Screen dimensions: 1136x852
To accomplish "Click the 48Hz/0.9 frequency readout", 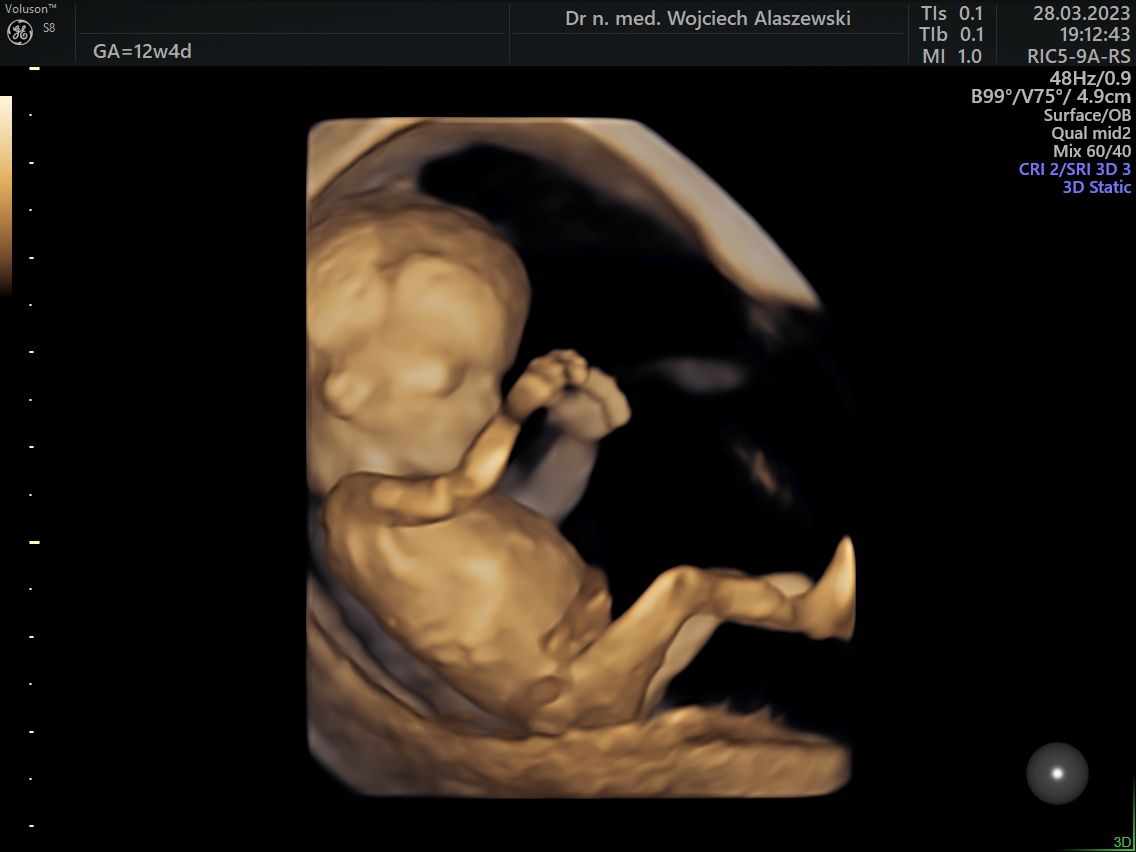I will coord(1090,78).
